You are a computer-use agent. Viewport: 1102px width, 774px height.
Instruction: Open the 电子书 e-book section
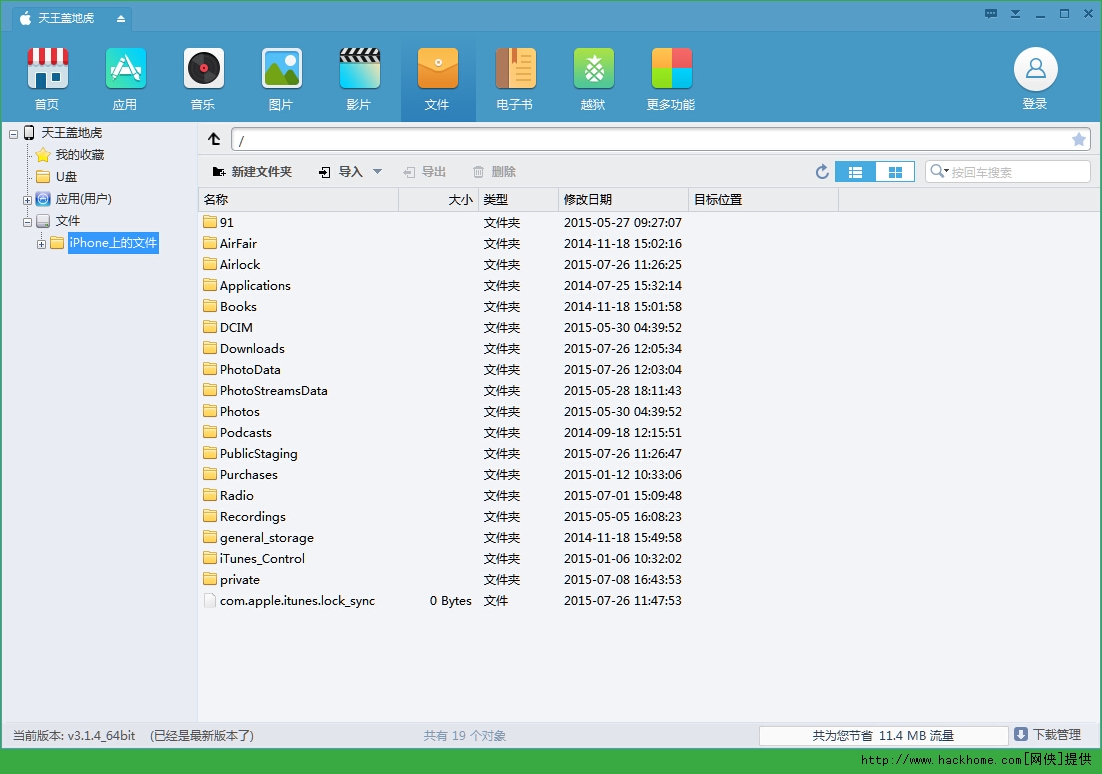coord(515,69)
